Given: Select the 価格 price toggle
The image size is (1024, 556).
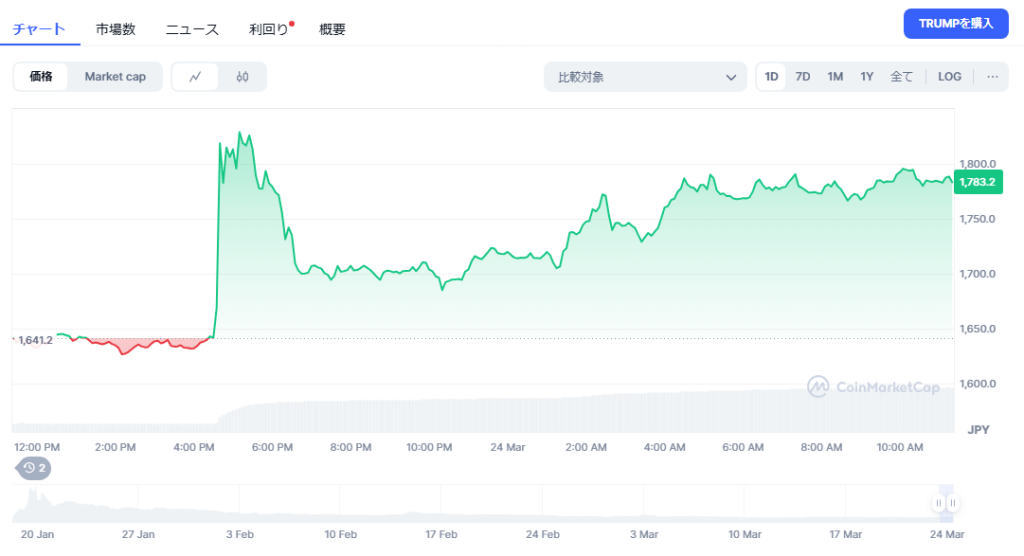Looking at the screenshot, I should point(41,77).
